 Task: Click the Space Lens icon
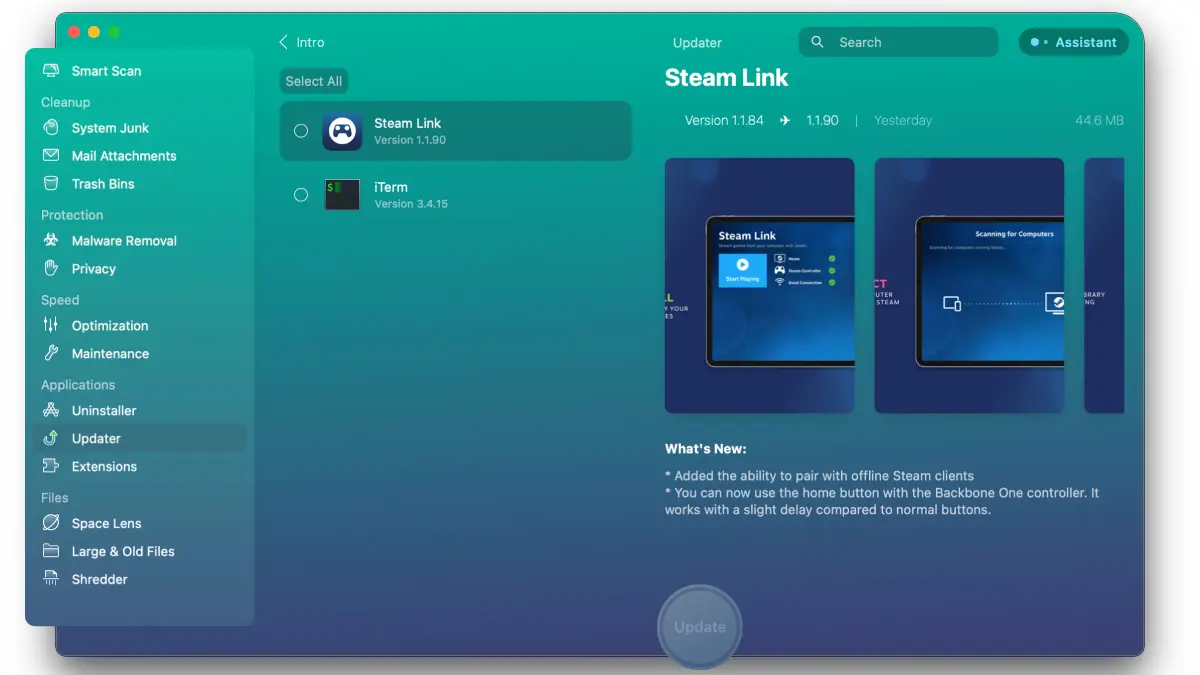(x=51, y=524)
